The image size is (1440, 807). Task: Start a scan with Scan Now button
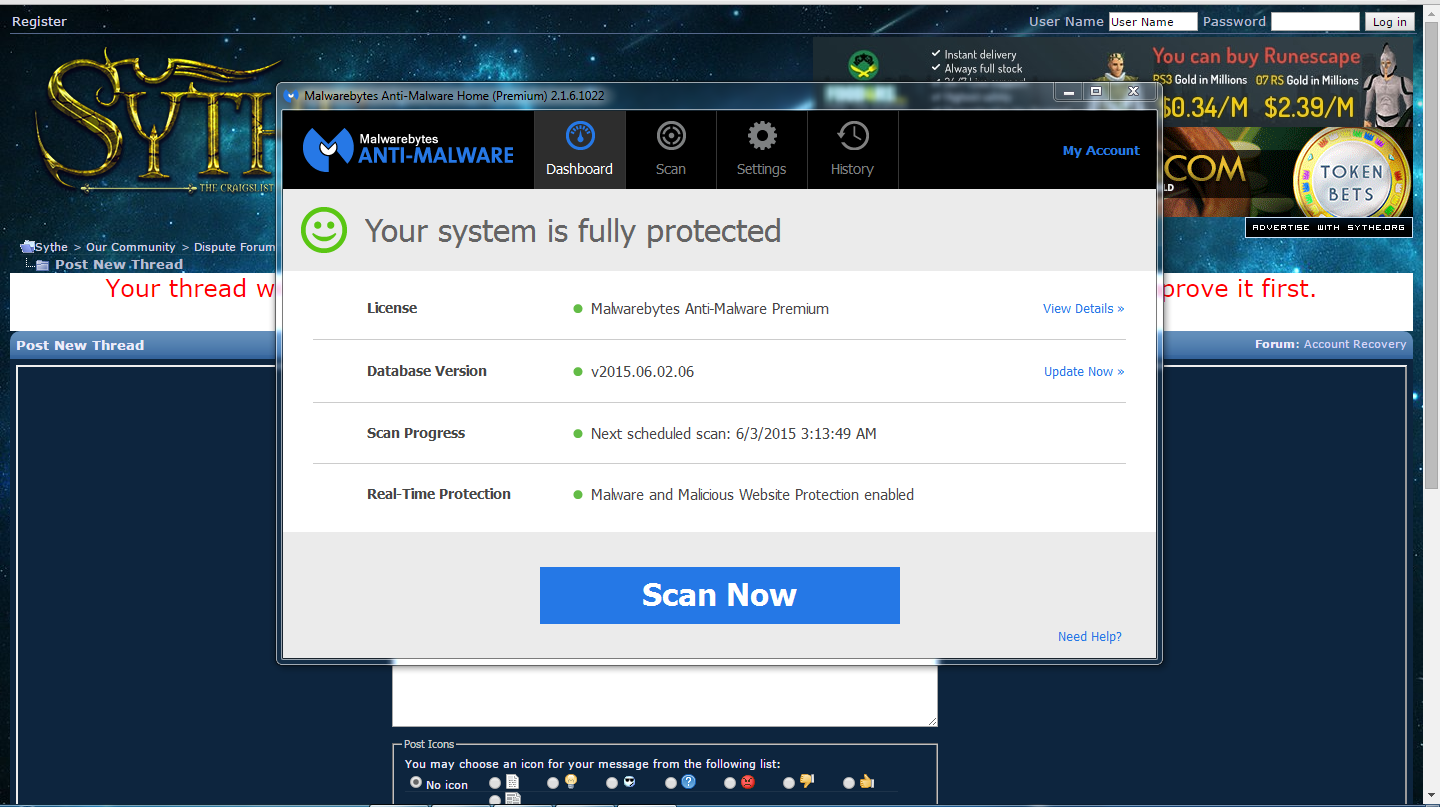(x=720, y=595)
